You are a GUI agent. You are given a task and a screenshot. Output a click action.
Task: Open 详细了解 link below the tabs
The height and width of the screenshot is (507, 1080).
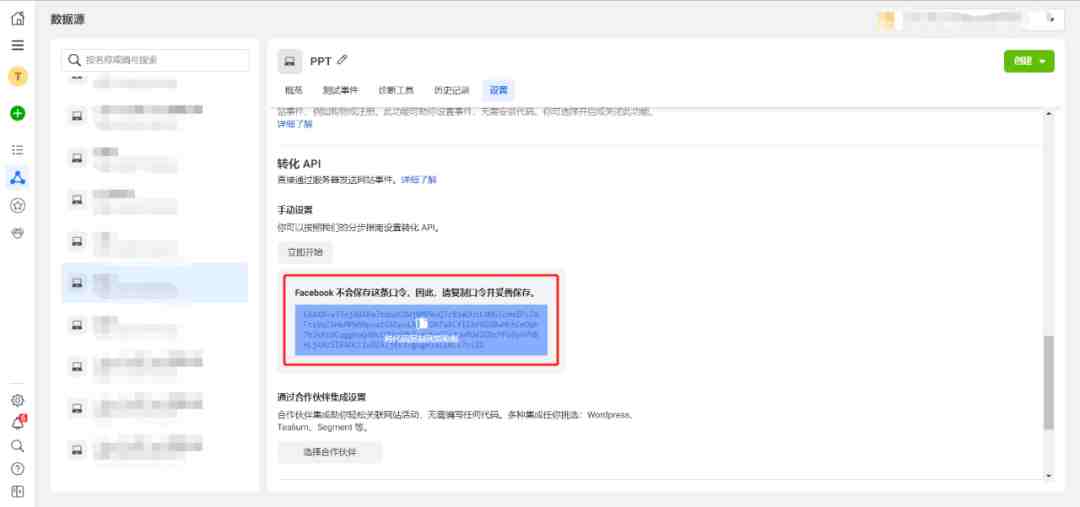coord(295,124)
